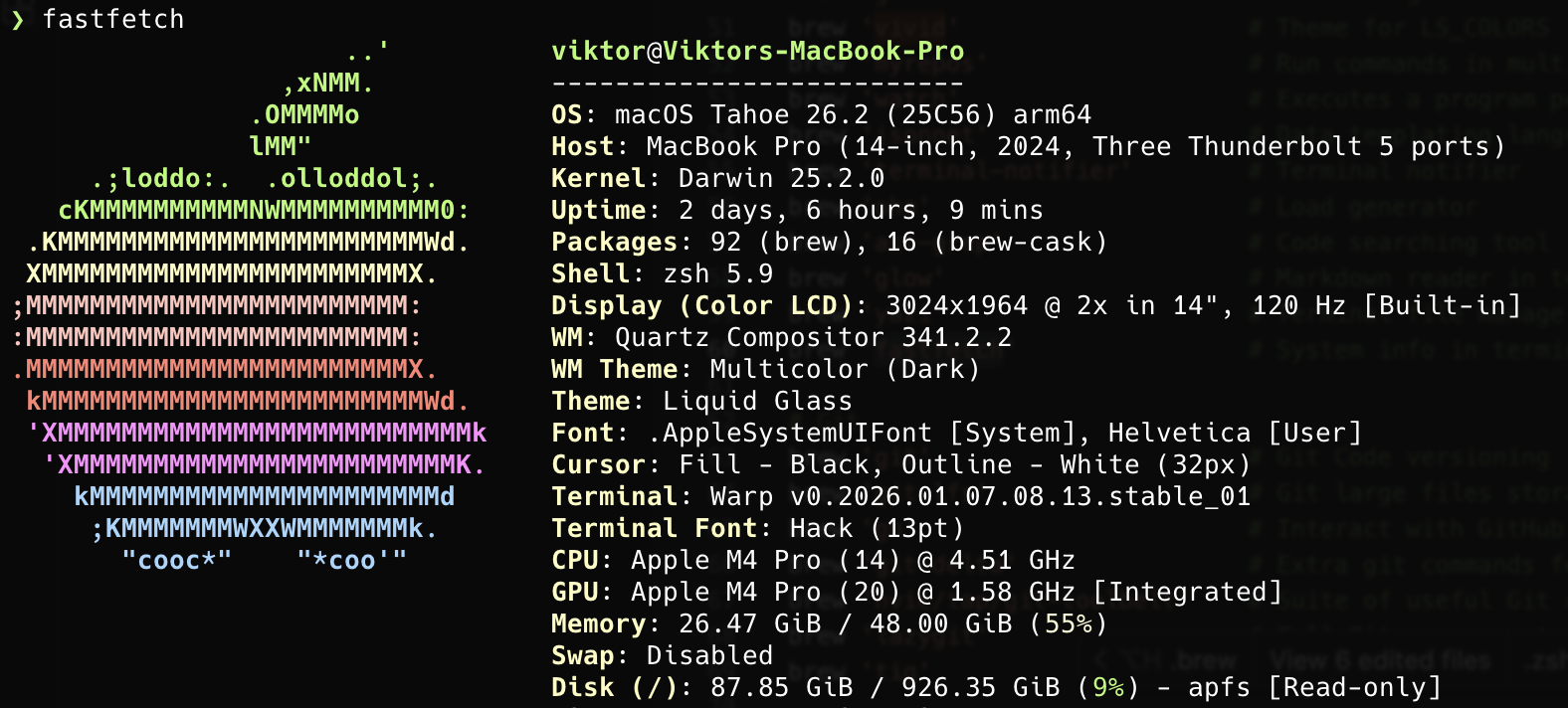The image size is (1568, 708).
Task: Click the 'Kernel: Darwin 25.2.0' line
Action: pos(718,178)
